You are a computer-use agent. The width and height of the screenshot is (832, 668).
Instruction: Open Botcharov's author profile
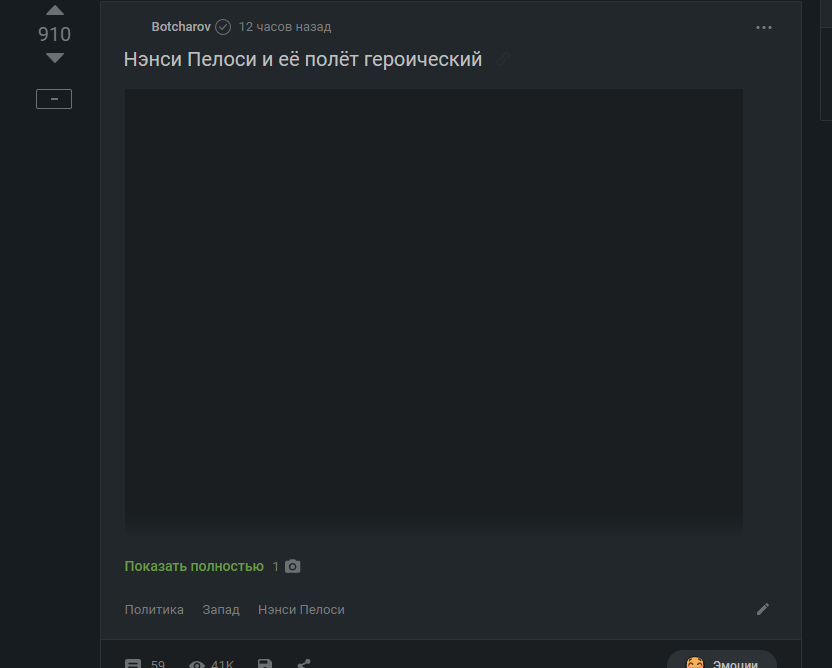(x=181, y=27)
